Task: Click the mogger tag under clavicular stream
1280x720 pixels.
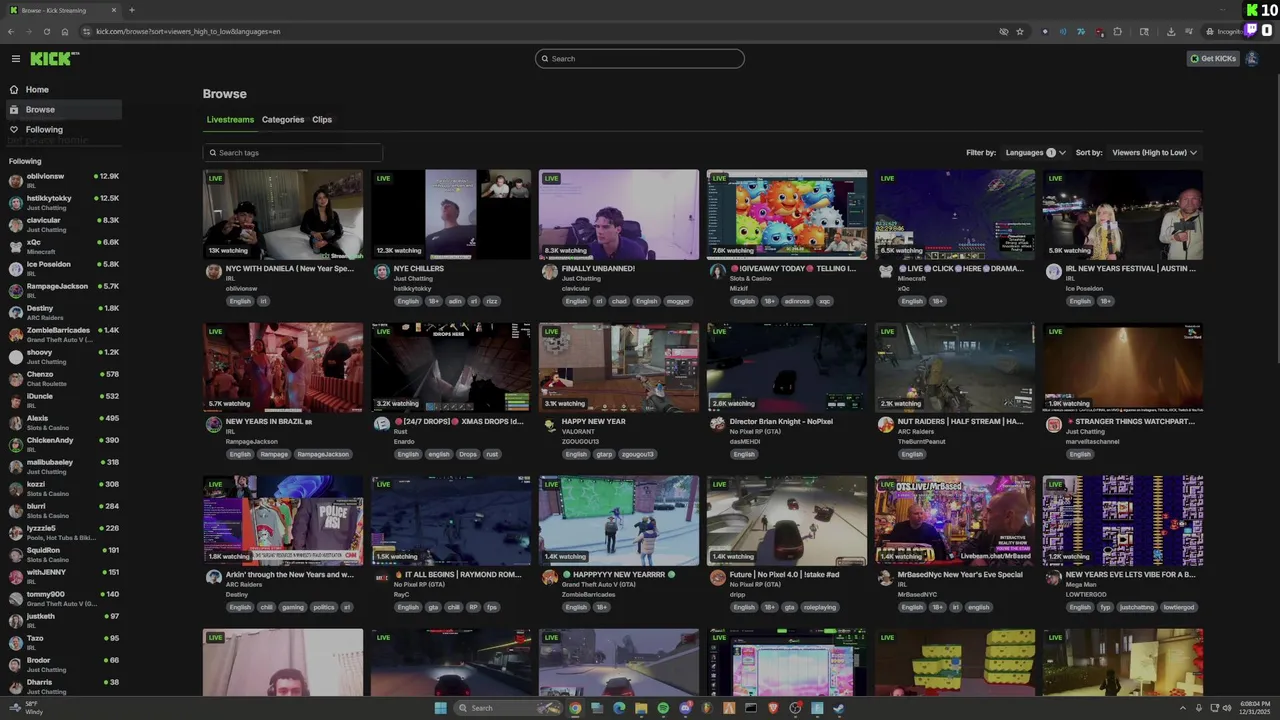Action: [678, 301]
